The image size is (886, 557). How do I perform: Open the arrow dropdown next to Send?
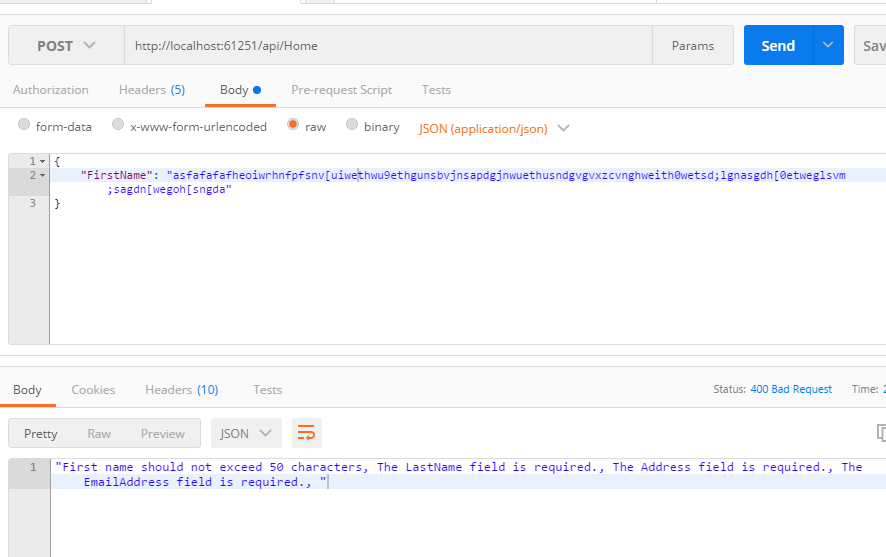coord(828,45)
